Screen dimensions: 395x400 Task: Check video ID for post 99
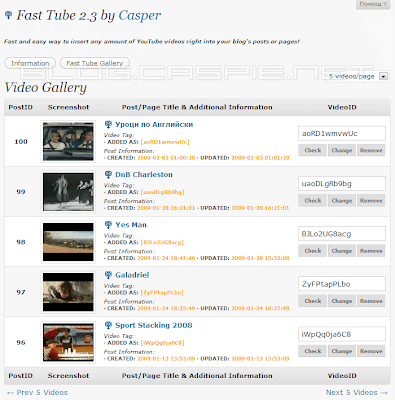(313, 201)
